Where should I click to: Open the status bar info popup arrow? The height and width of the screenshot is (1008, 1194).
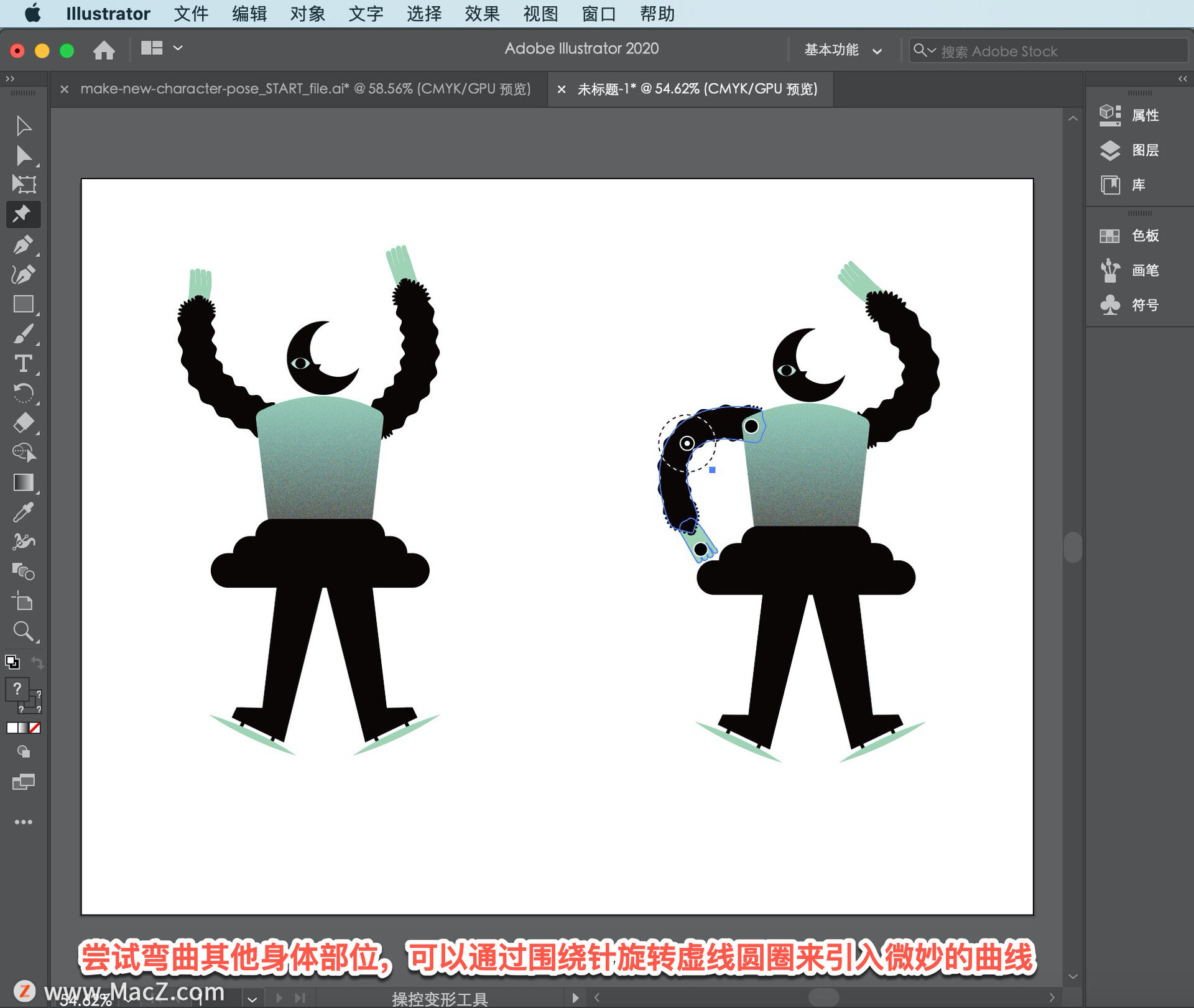[575, 997]
